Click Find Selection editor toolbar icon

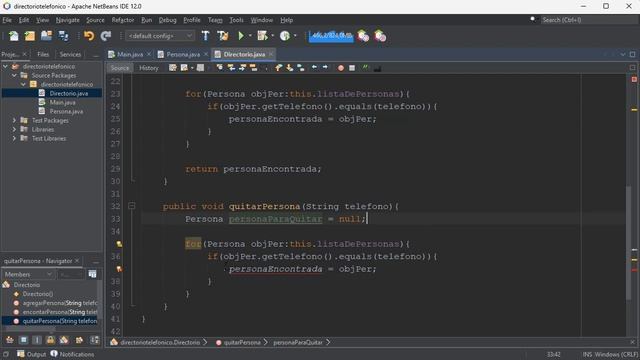click(x=220, y=68)
